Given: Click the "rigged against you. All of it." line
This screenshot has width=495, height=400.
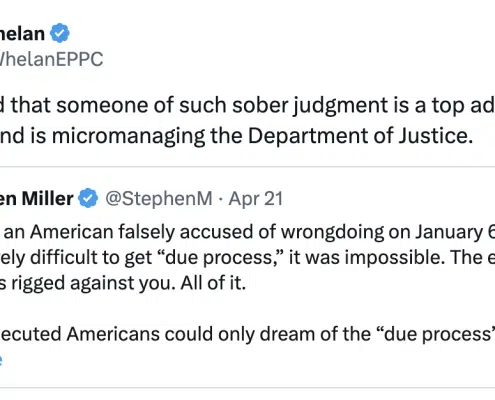Looking at the screenshot, I should 123,283.
